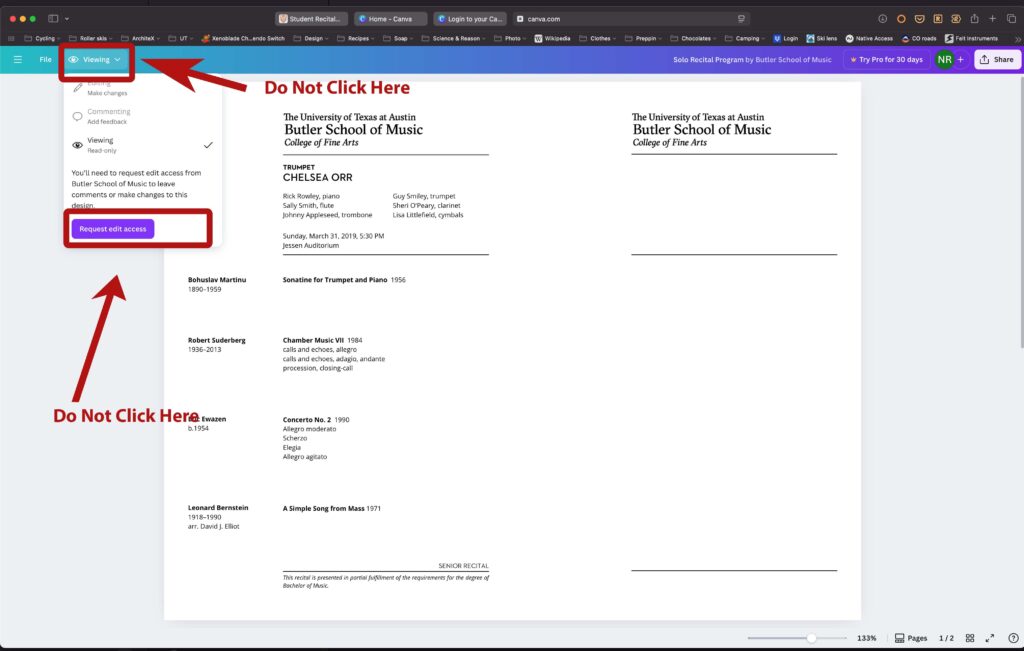
Task: Click the plus icon to invite members
Action: tap(959, 59)
